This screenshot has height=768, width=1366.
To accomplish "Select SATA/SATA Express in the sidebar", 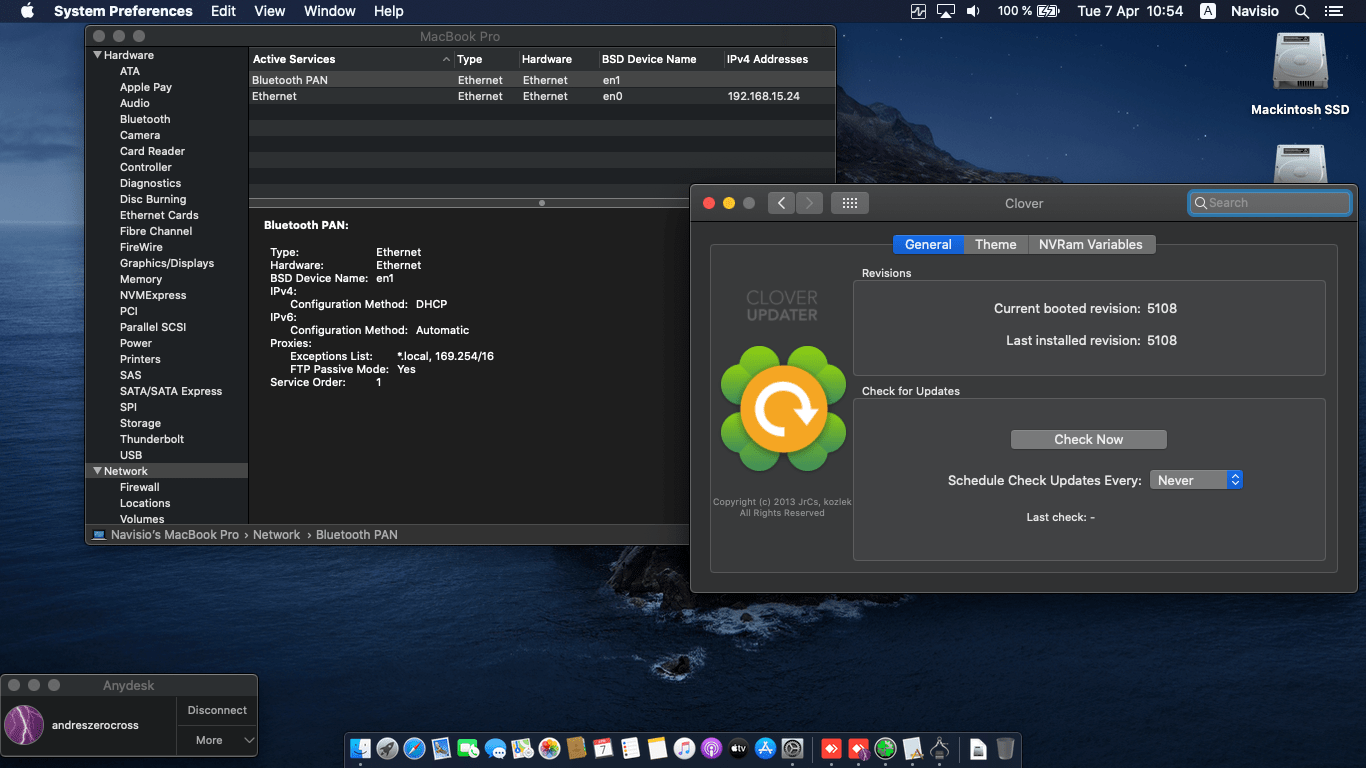I will 171,391.
